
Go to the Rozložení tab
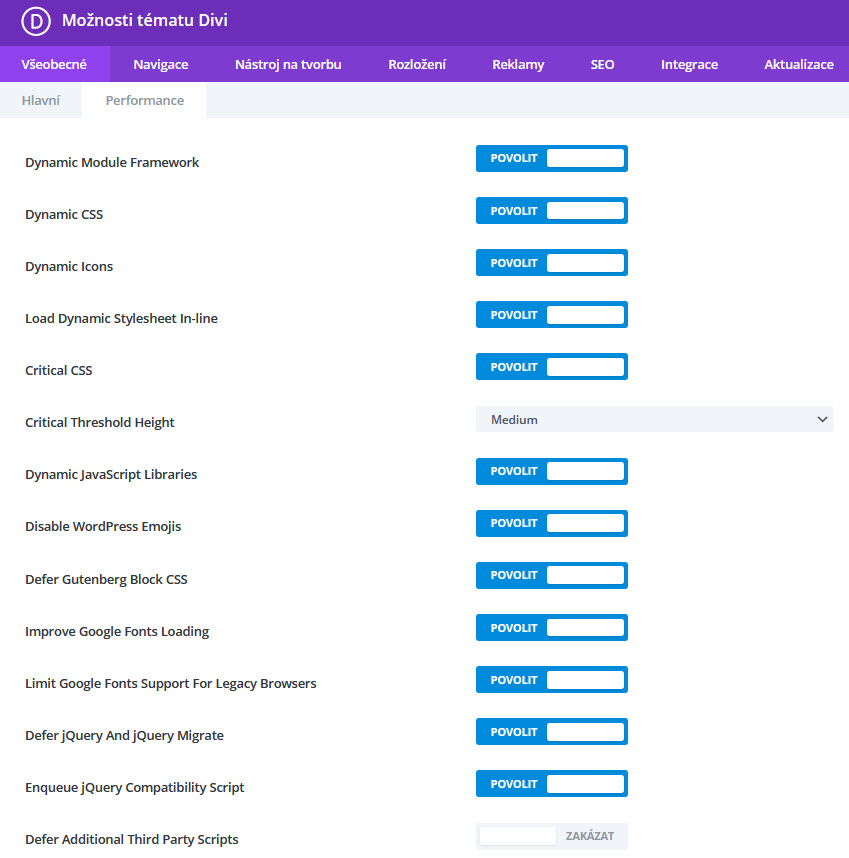(417, 65)
